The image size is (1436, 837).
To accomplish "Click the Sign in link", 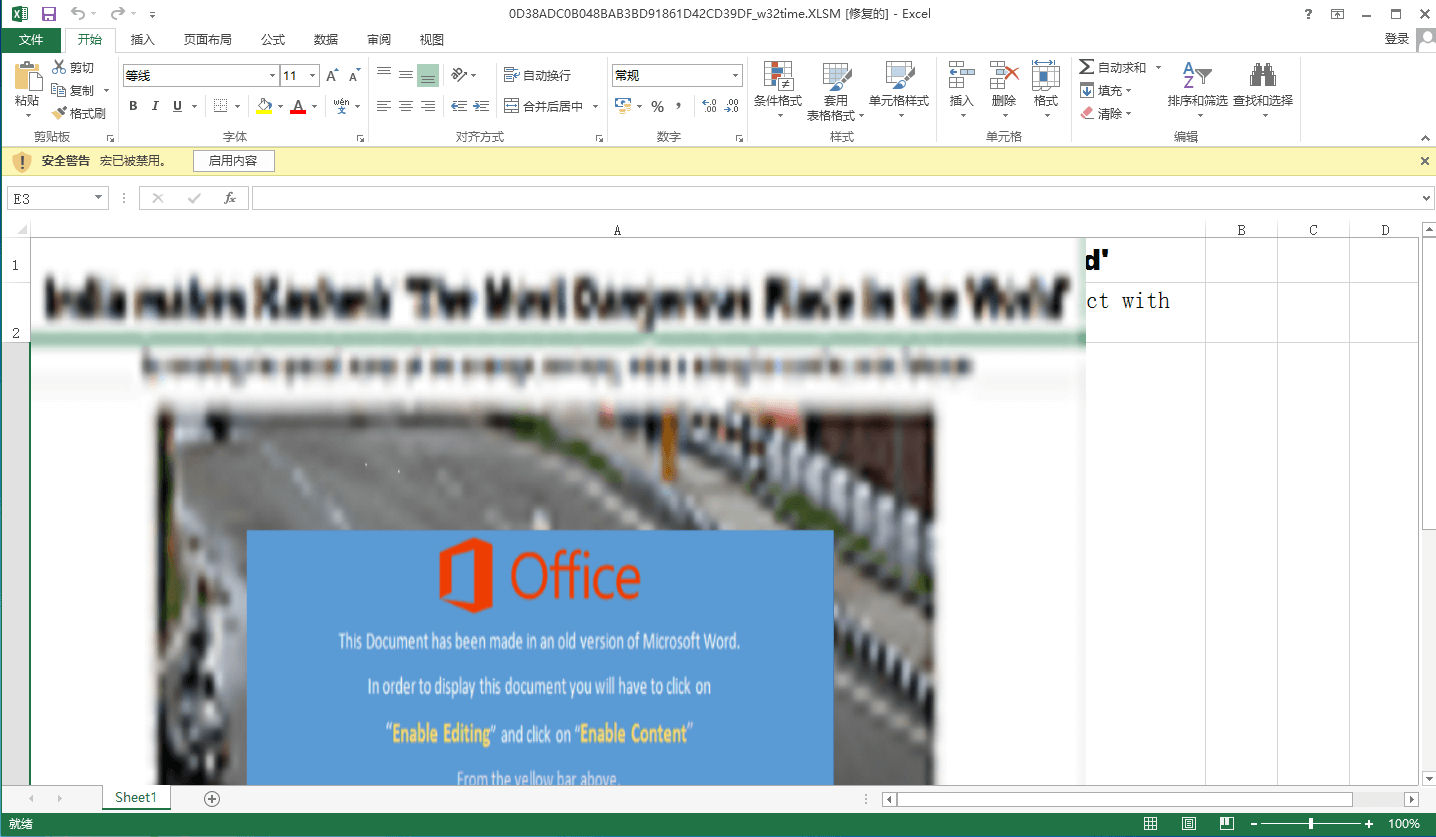I will (x=1396, y=39).
